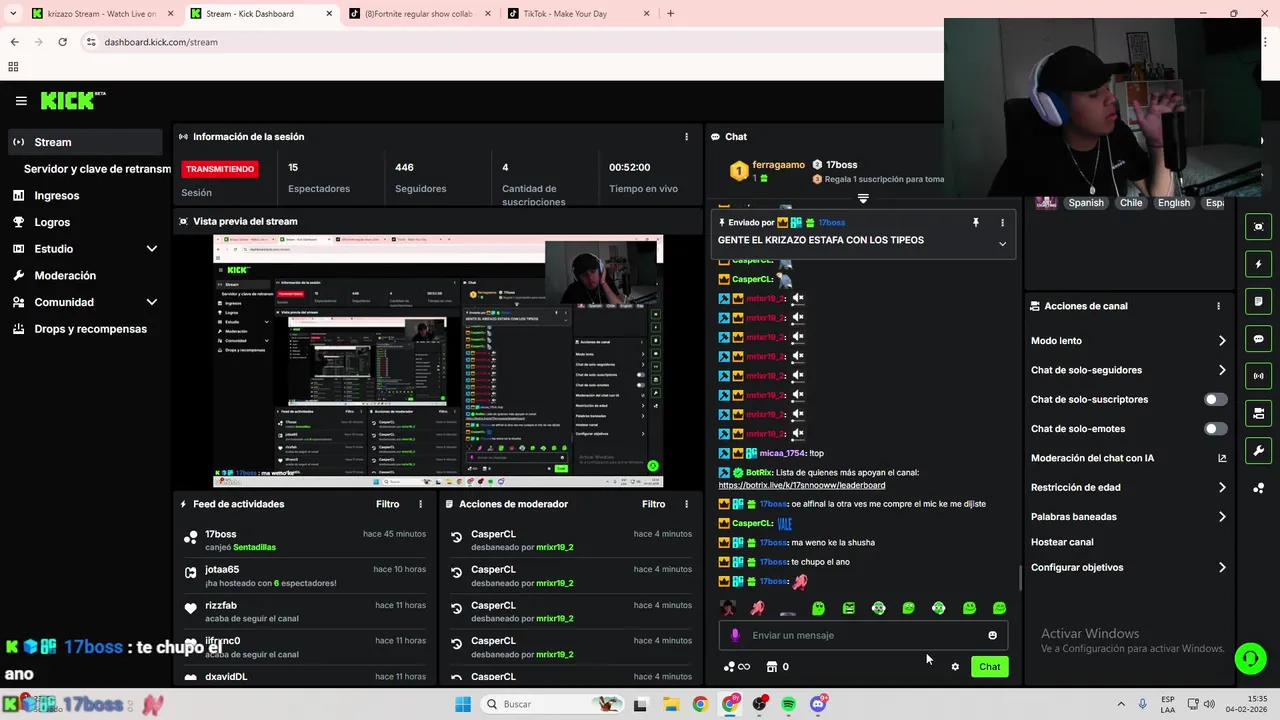Screen dimensions: 1280x720
Task: Unpin the pinned chat message
Action: pos(976,223)
